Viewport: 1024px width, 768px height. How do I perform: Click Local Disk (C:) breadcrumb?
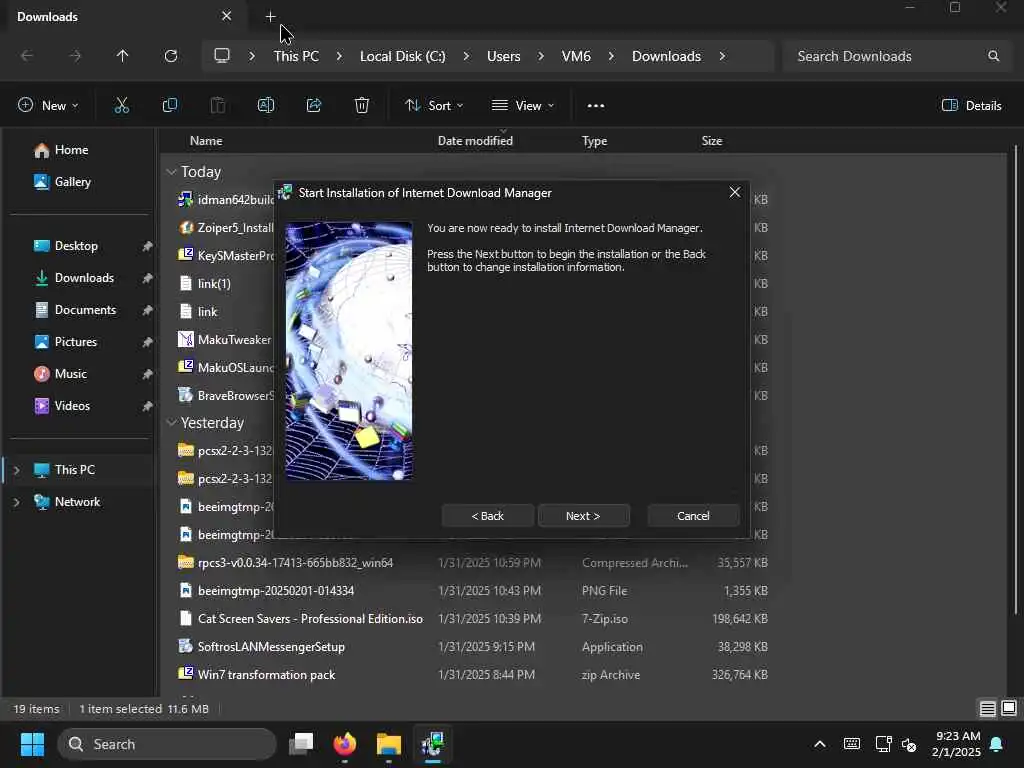click(402, 56)
